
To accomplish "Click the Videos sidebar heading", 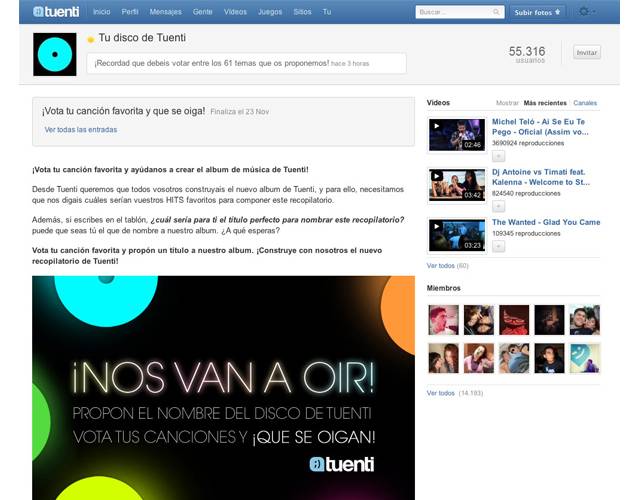I will pos(438,103).
